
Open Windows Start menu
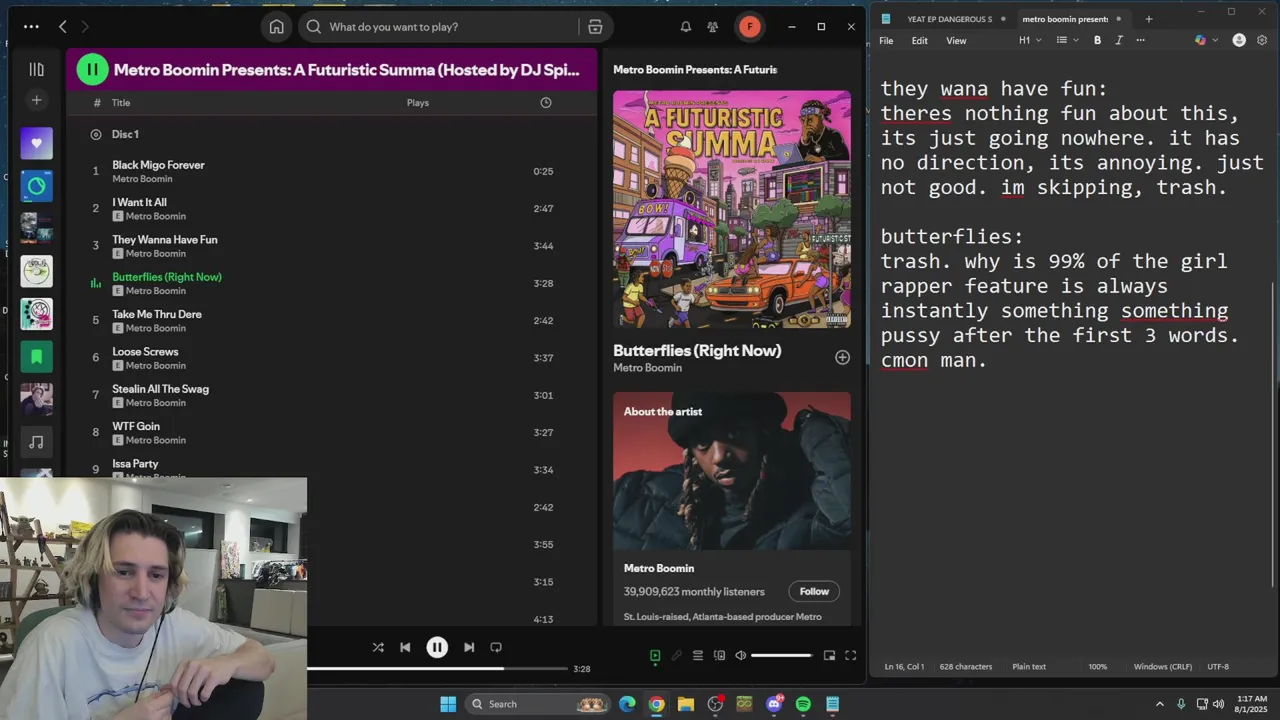(x=448, y=704)
